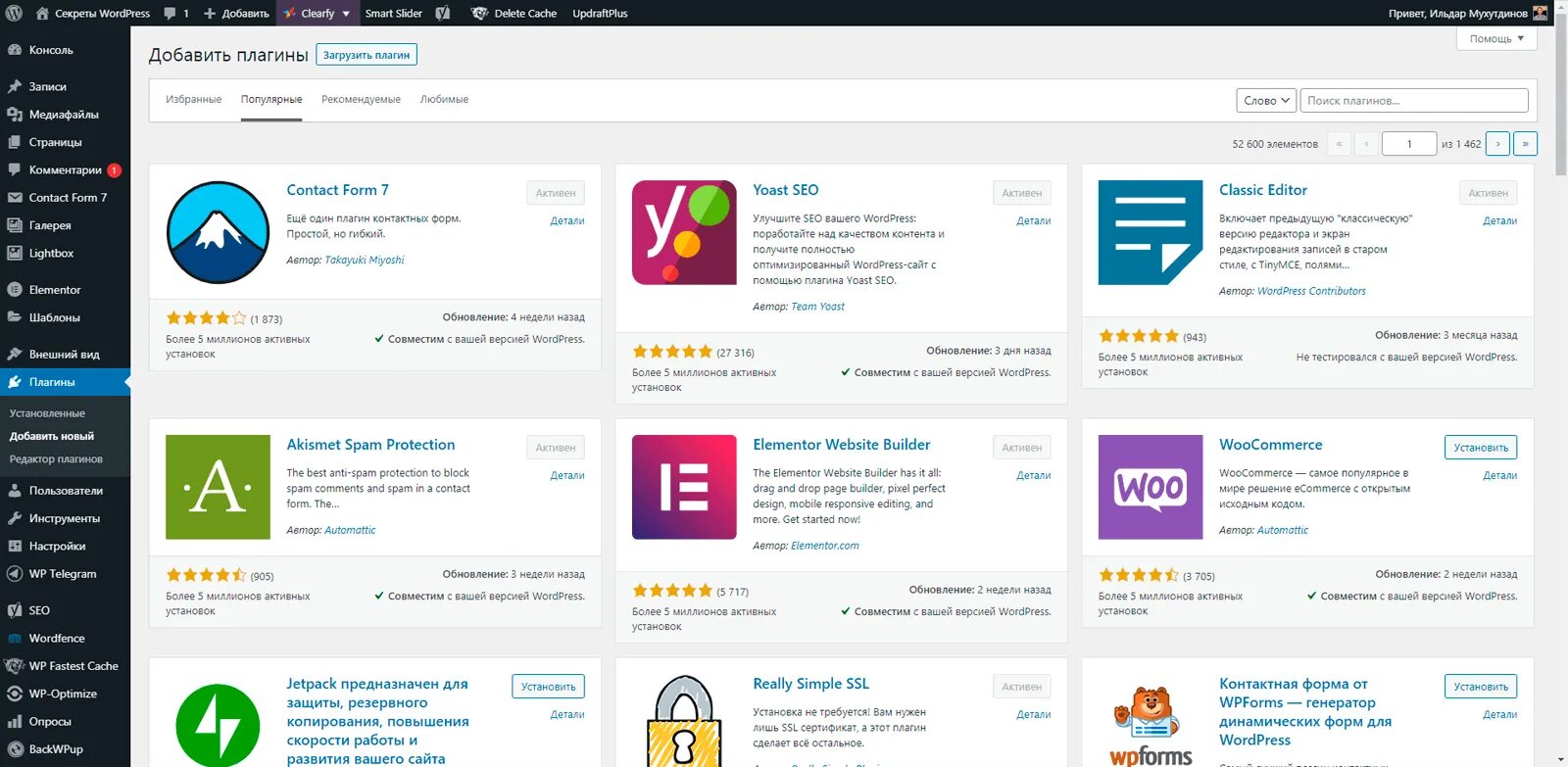Click the WordPress logo in admin bar
The image size is (1568, 767).
[x=14, y=14]
